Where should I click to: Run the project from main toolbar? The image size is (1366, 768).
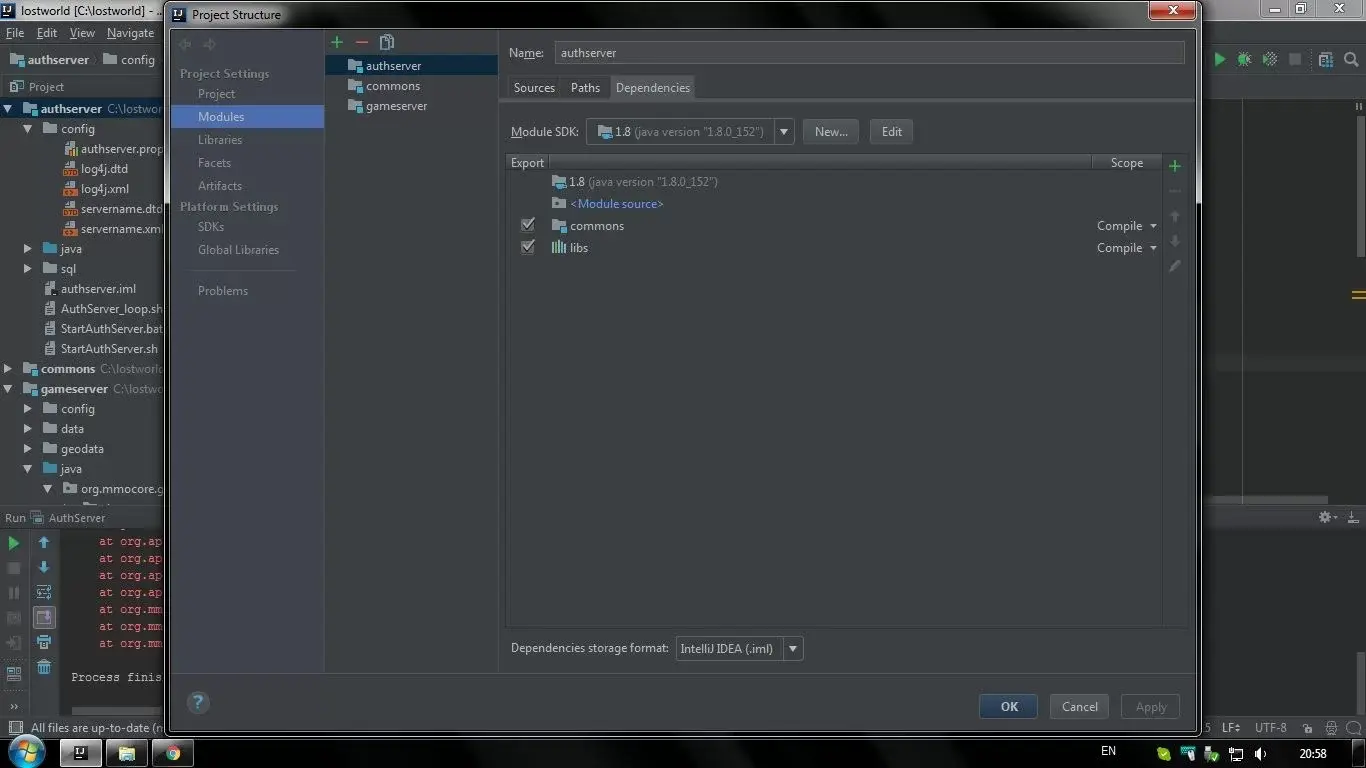pyautogui.click(x=1219, y=60)
